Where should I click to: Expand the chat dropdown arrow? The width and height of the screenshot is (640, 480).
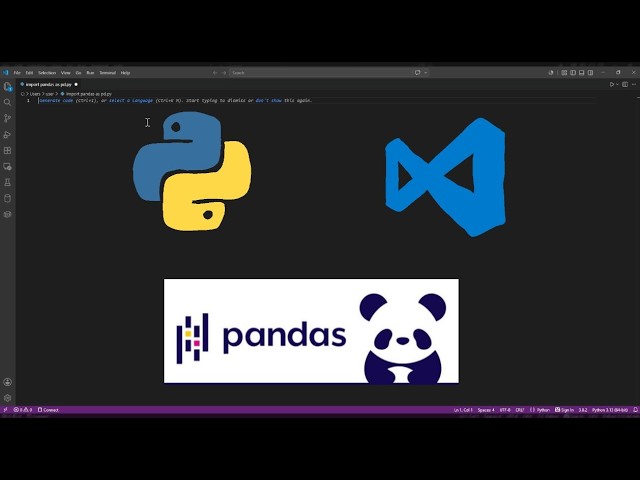pos(426,73)
